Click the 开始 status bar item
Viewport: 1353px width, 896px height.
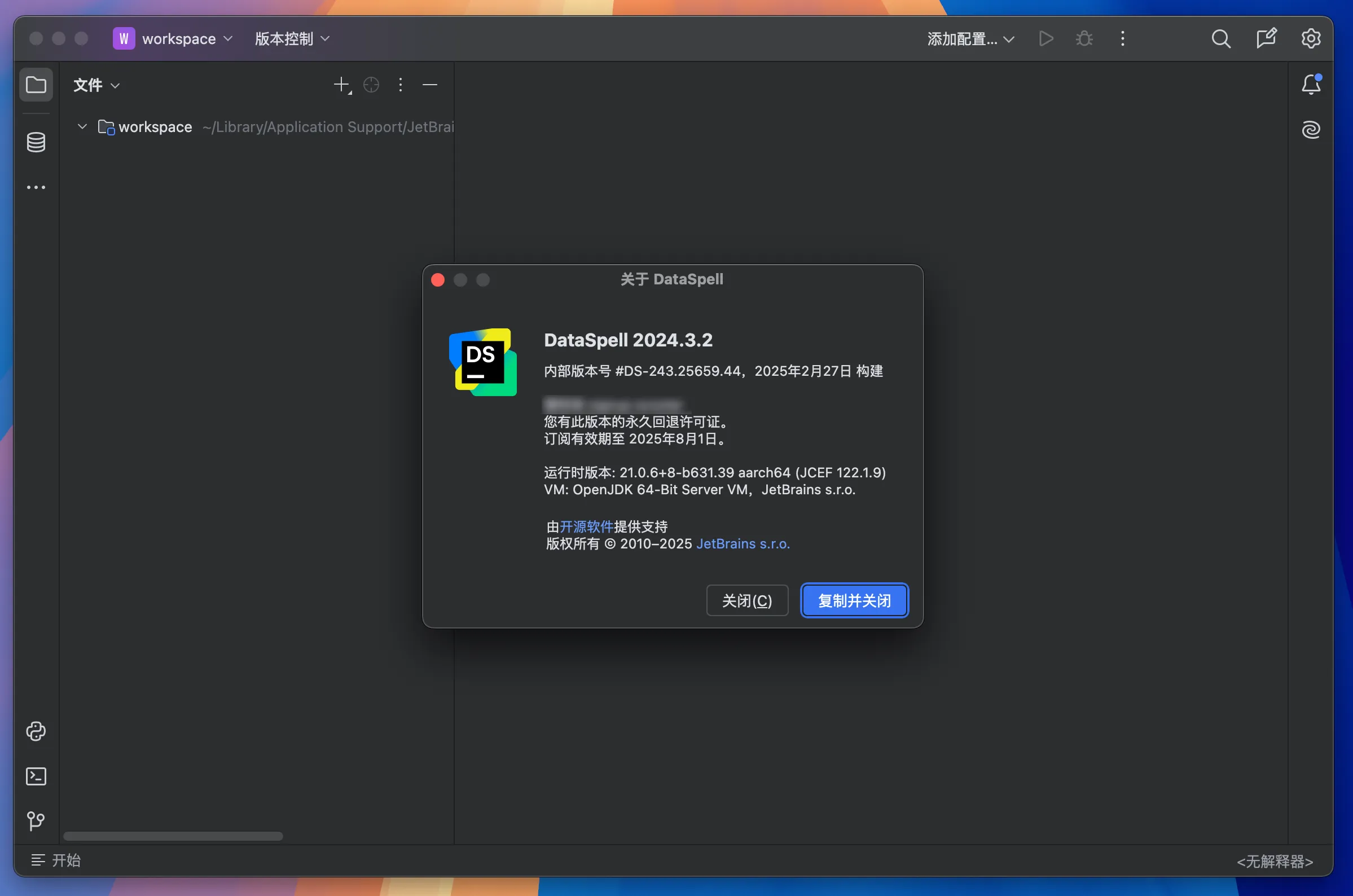[56, 860]
